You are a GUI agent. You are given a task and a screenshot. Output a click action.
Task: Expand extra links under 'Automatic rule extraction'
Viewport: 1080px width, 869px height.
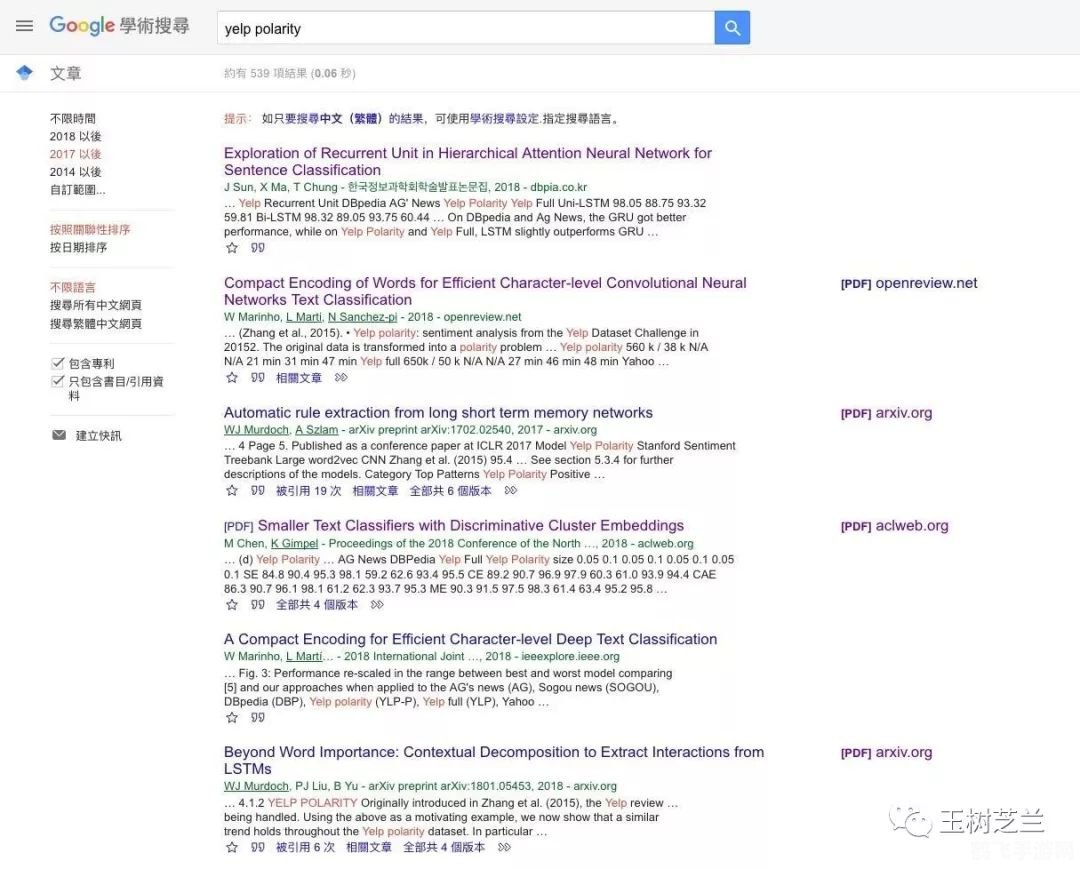click(509, 490)
